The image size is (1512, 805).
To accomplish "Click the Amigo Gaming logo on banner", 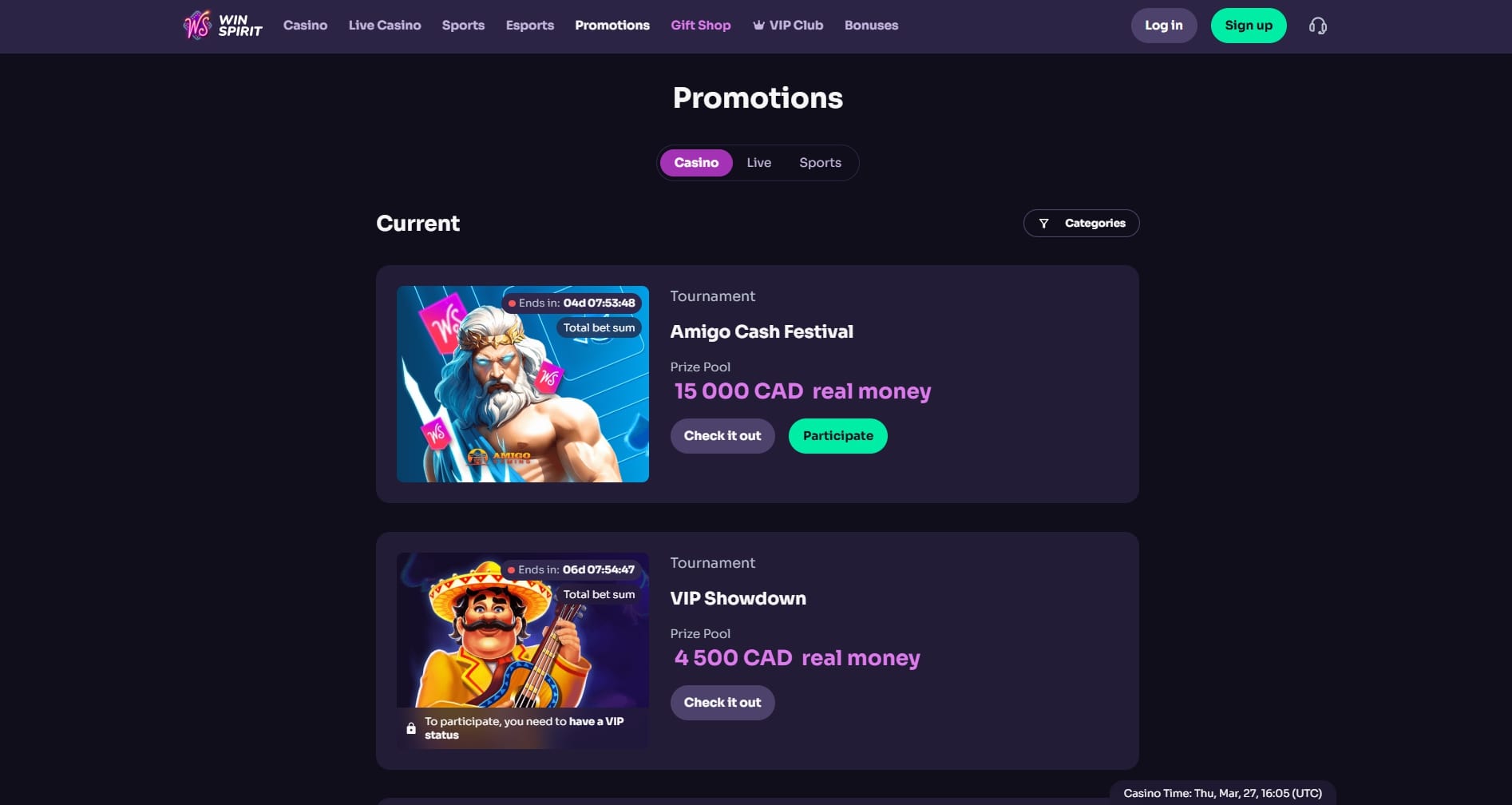I will click(499, 458).
